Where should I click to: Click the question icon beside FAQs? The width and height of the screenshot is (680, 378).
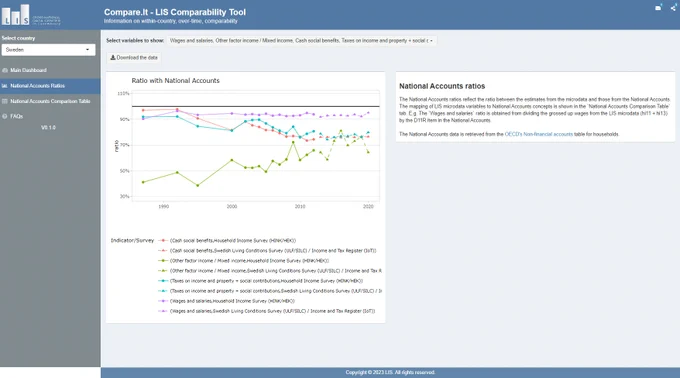click(x=5, y=116)
